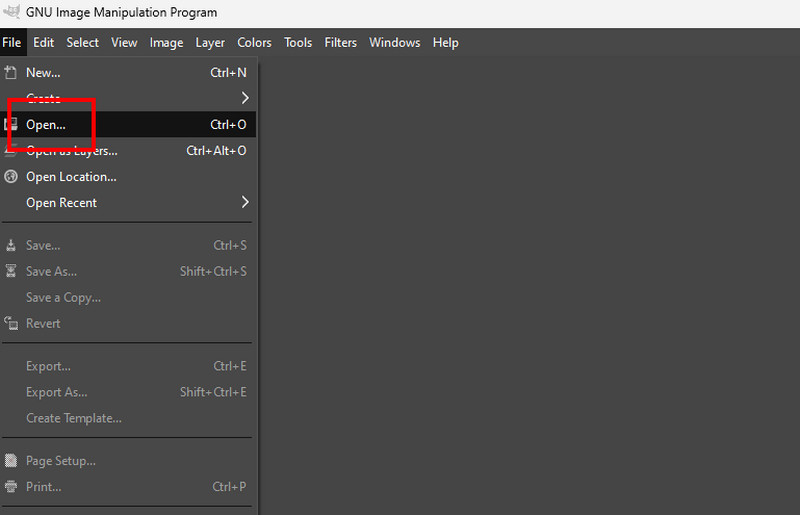The width and height of the screenshot is (800, 515).
Task: Click the printer icon beside Print
Action: point(11,487)
